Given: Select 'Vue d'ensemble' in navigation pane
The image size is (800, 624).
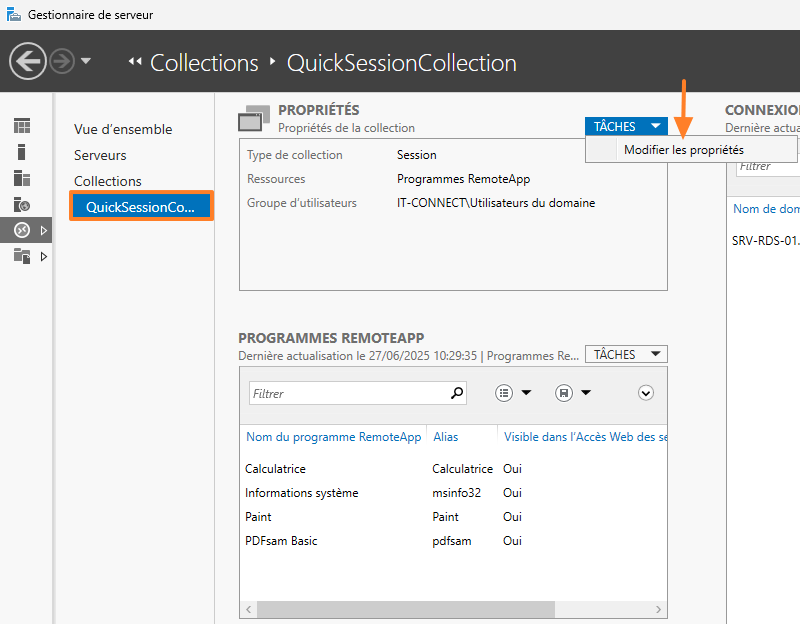Looking at the screenshot, I should 123,129.
